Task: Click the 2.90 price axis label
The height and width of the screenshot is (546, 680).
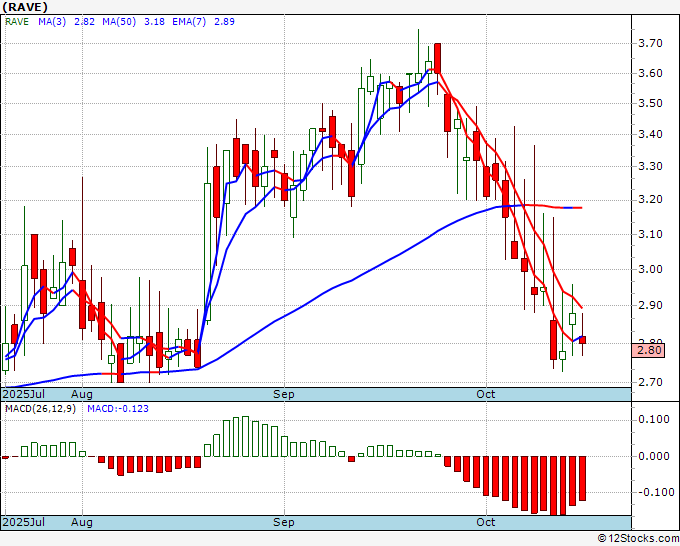Action: tap(651, 305)
